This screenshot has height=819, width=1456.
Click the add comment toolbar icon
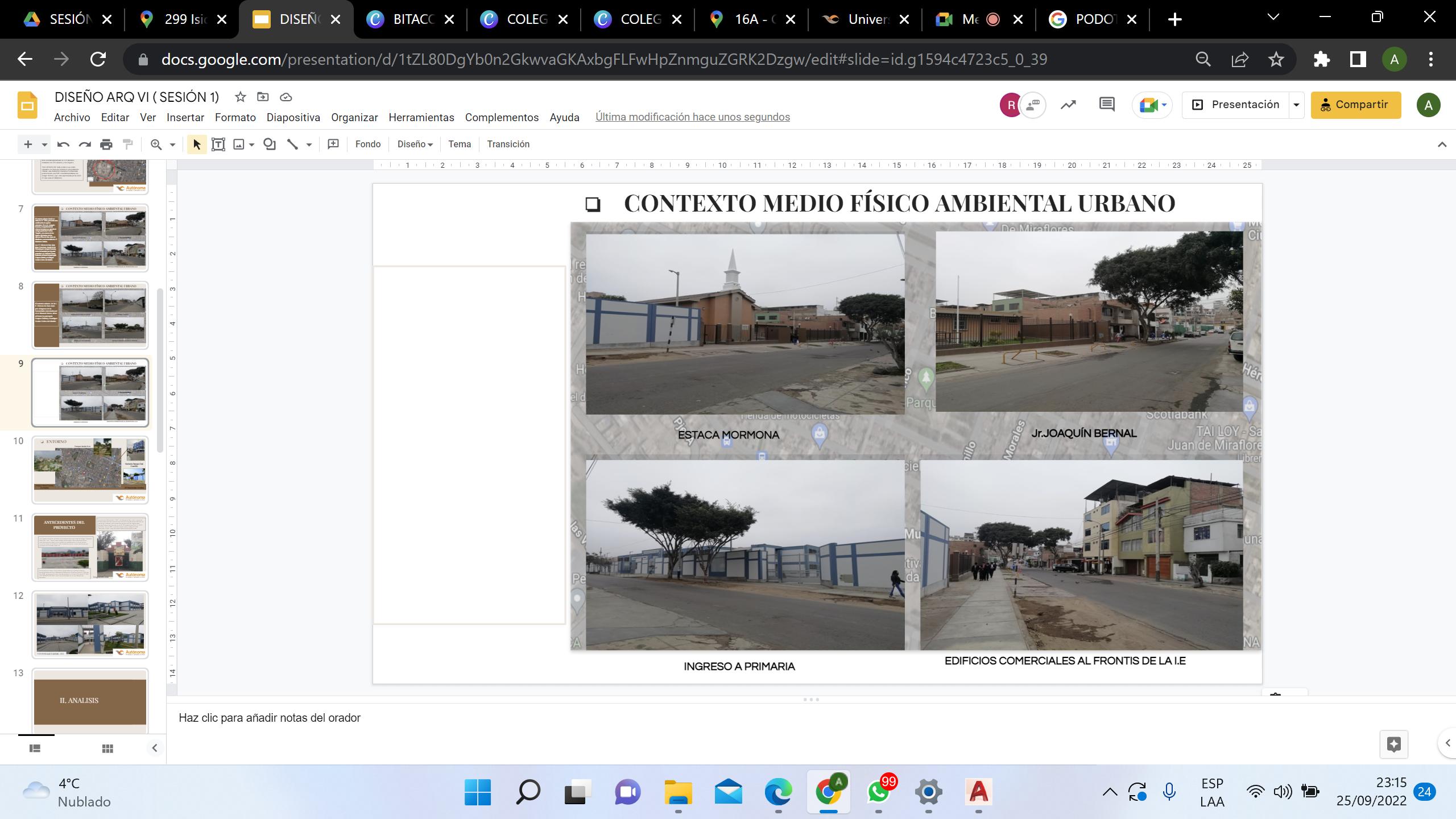(x=333, y=144)
